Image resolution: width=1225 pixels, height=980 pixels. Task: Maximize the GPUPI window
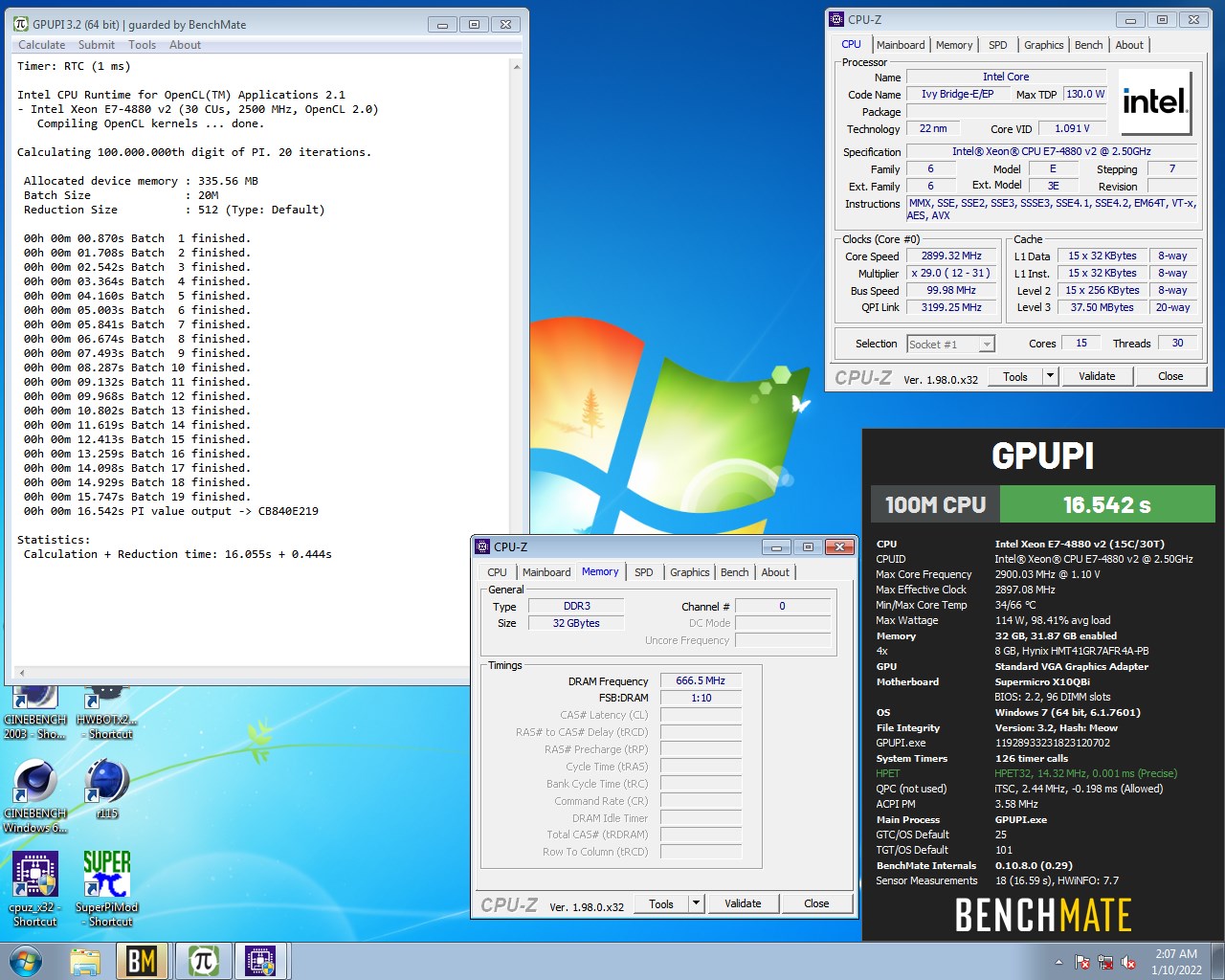click(x=474, y=25)
